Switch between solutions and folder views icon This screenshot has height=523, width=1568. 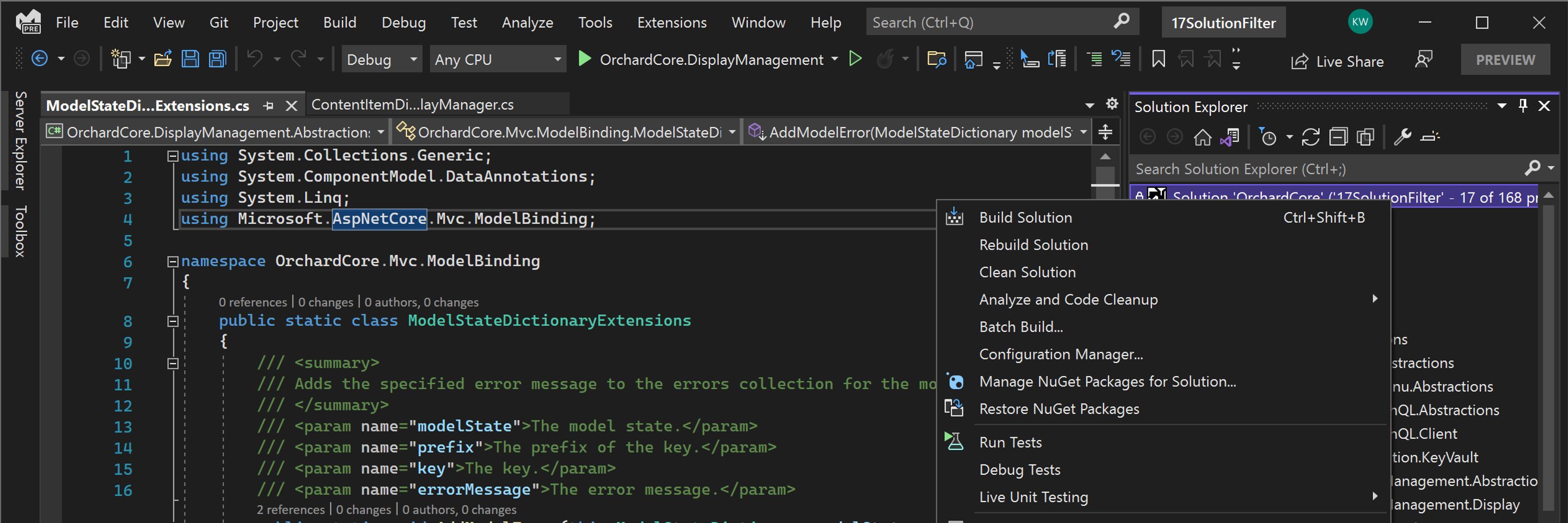coord(1229,137)
